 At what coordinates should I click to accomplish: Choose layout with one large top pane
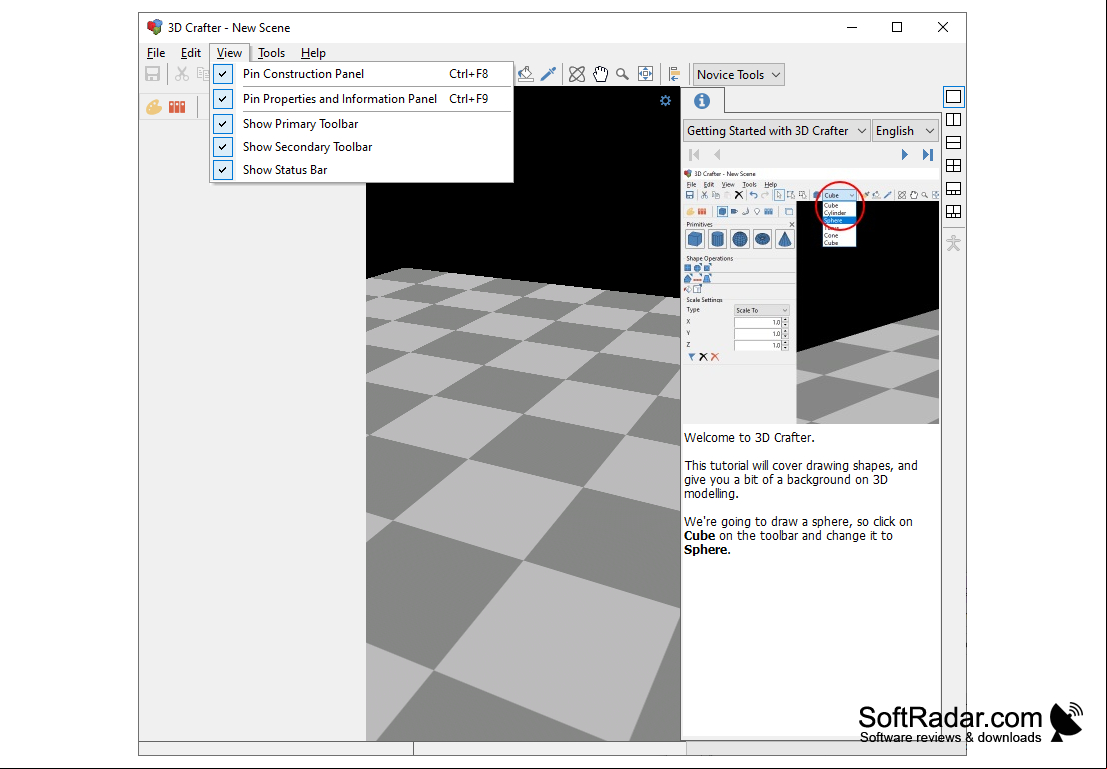point(953,189)
